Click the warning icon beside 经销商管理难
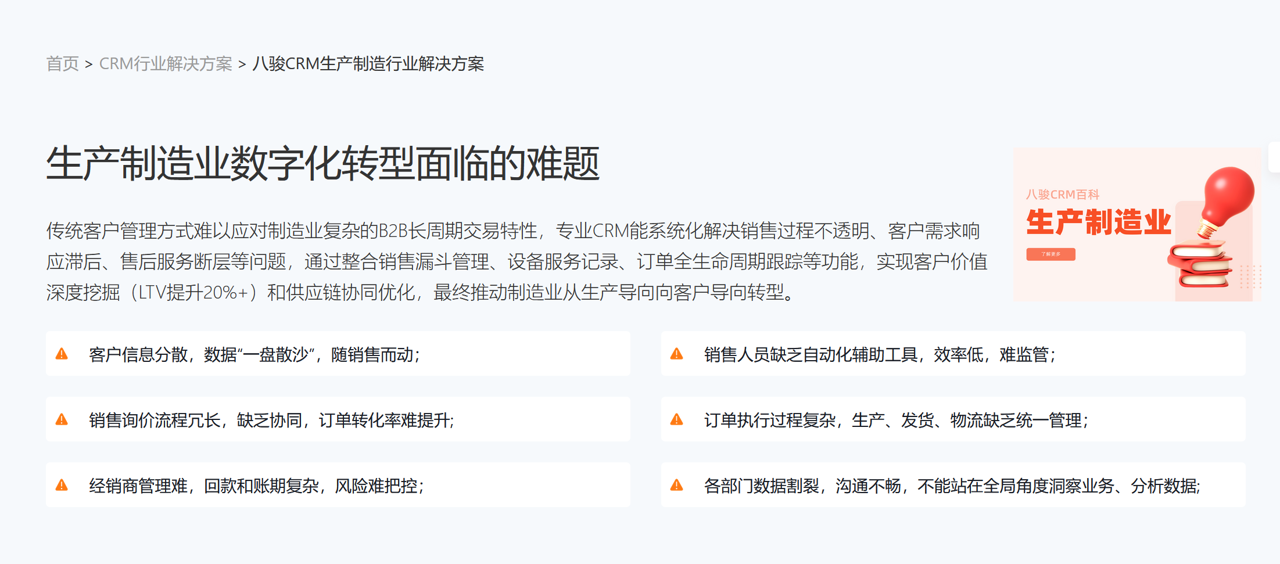 62,485
